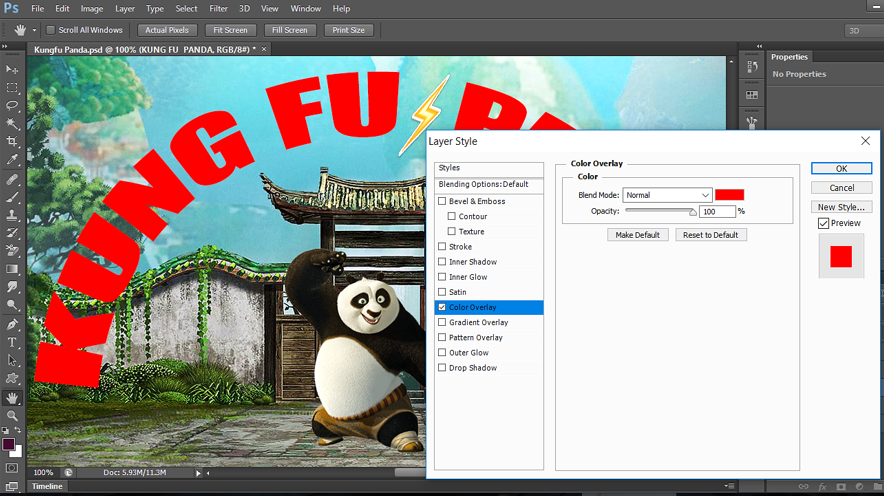Open the History panel icon
This screenshot has height=496, width=884.
coord(752,67)
